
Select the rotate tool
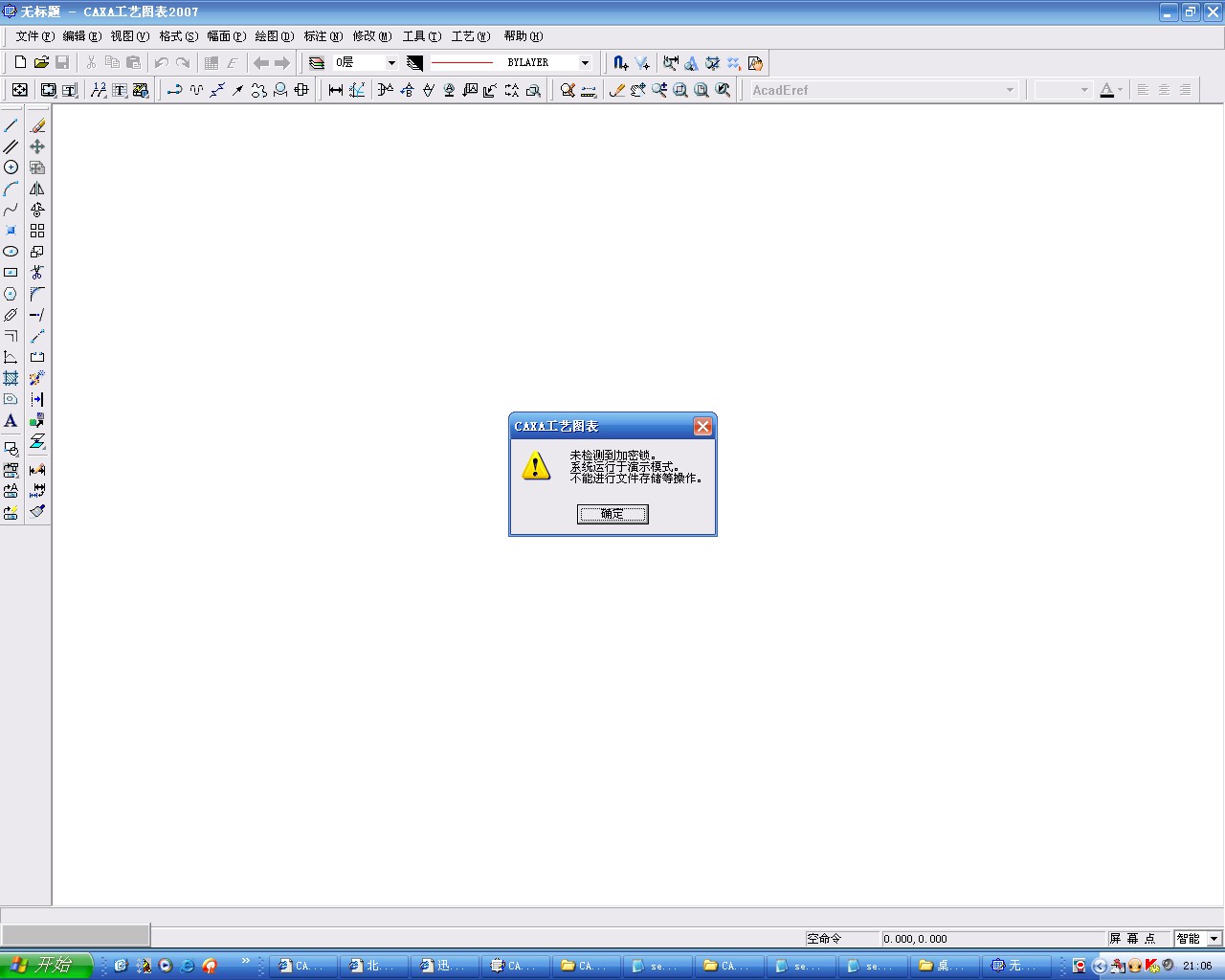coord(37,210)
